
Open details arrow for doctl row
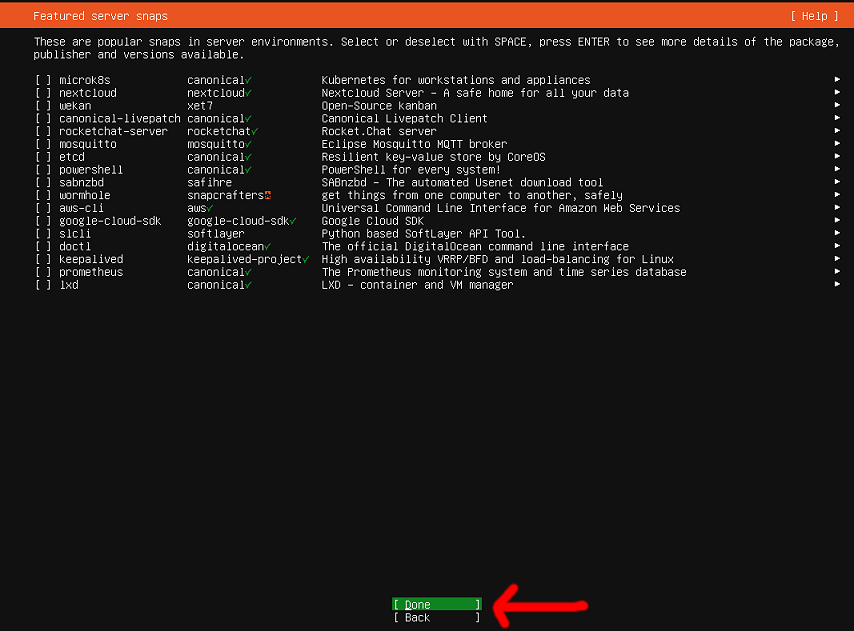[x=837, y=246]
